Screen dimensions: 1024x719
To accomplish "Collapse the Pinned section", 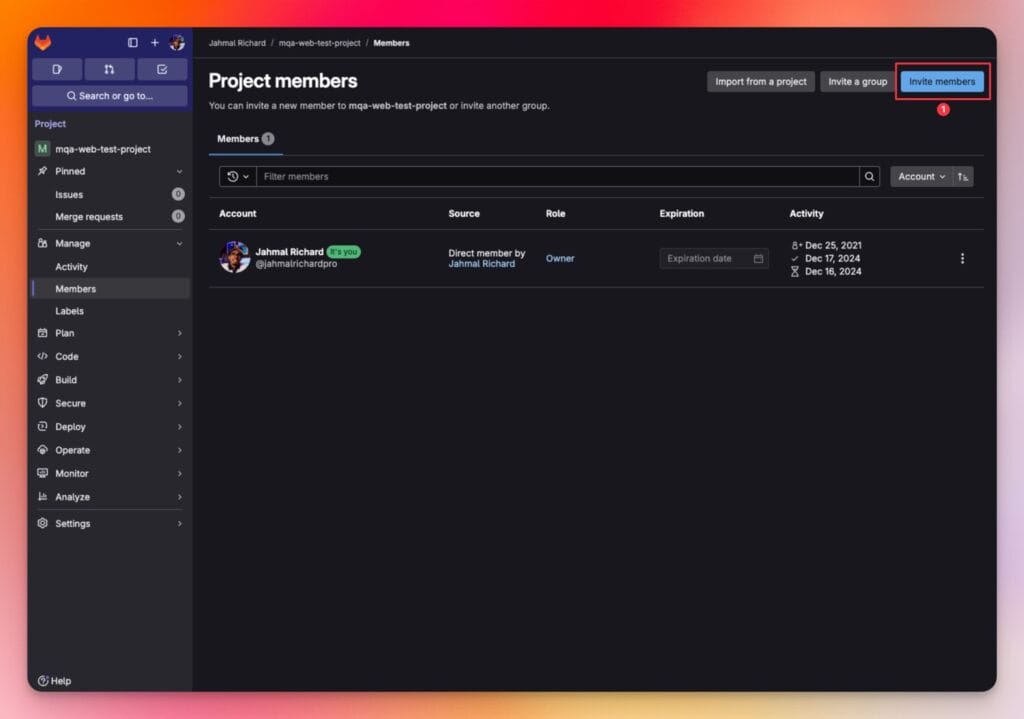I will [110, 171].
